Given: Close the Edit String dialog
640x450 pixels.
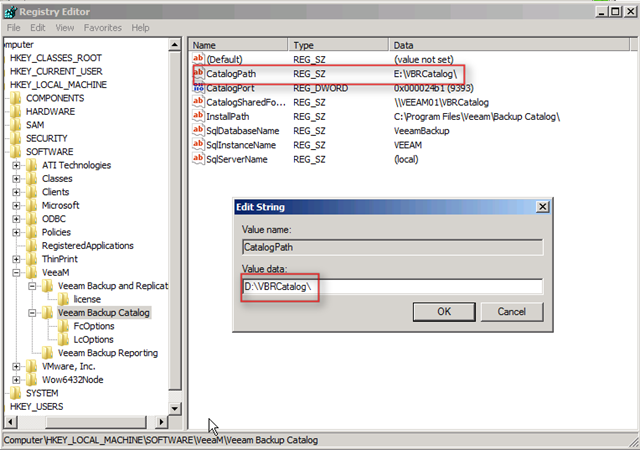Looking at the screenshot, I should 541,206.
